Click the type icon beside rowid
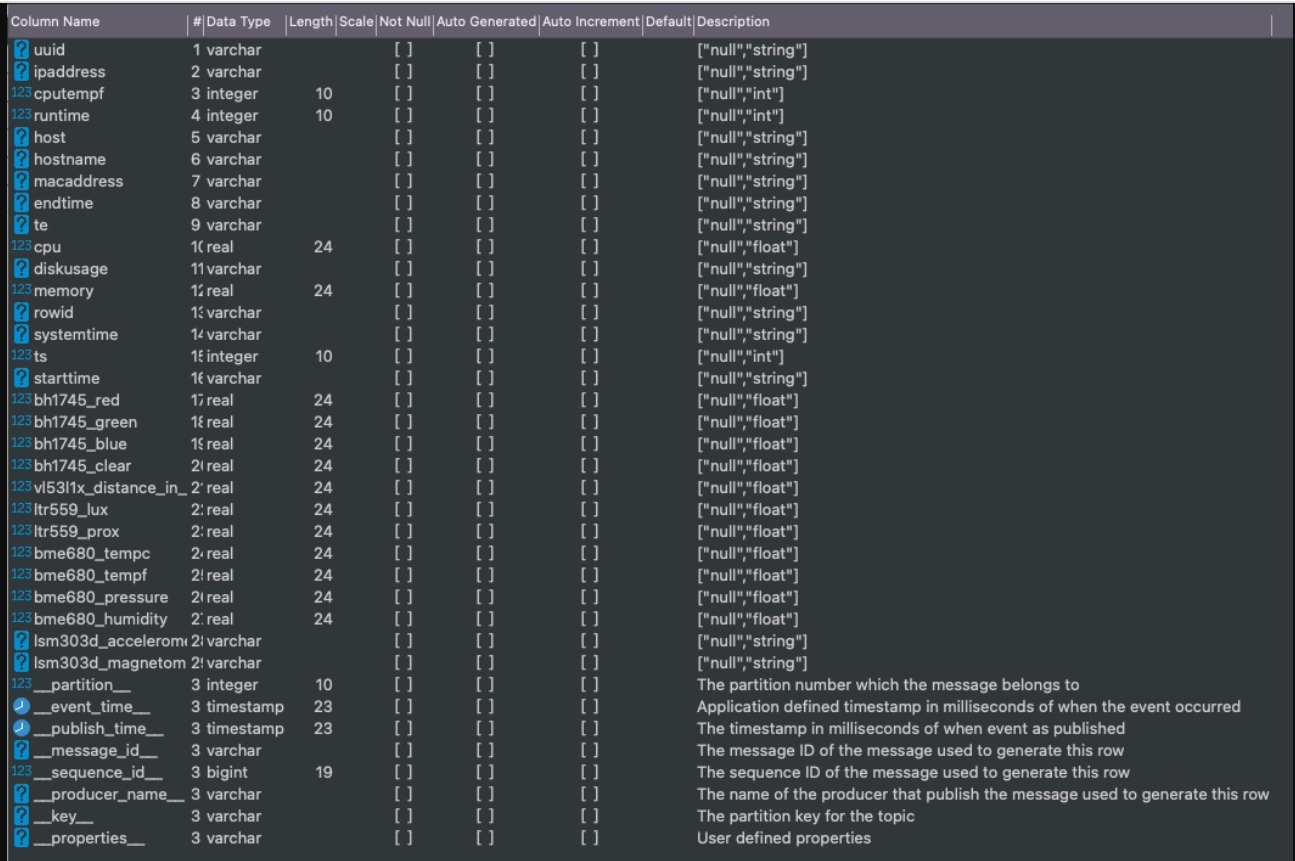1295x861 pixels. (x=22, y=313)
